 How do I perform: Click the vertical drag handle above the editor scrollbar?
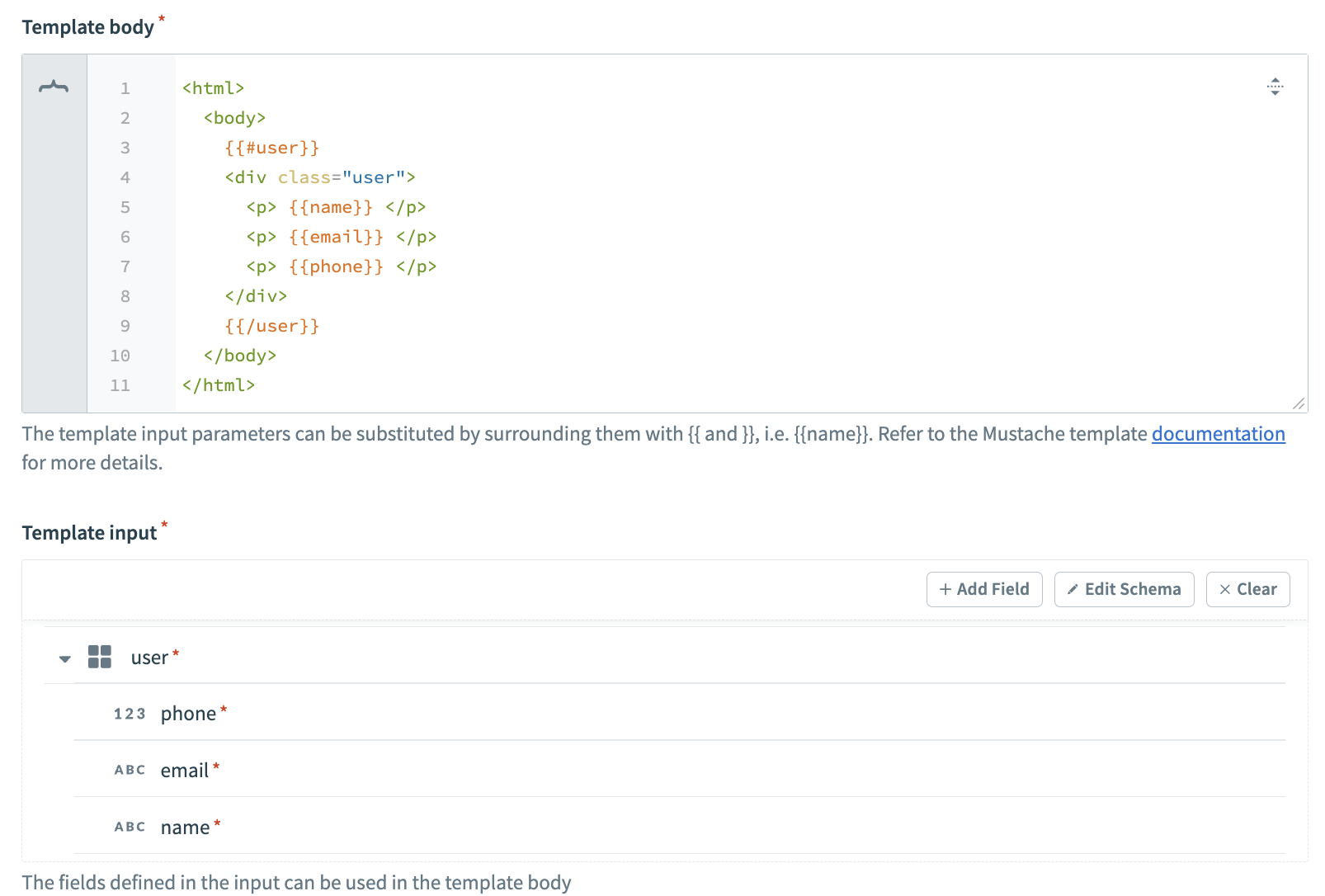click(x=1275, y=86)
